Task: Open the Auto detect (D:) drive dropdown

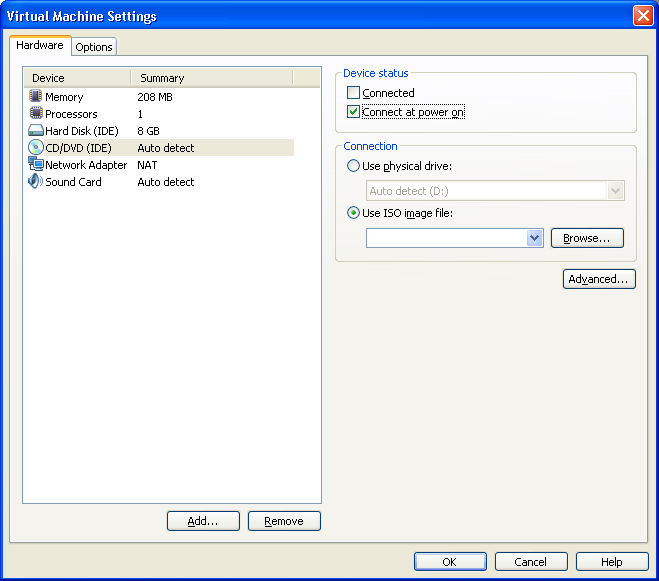Action: click(615, 191)
